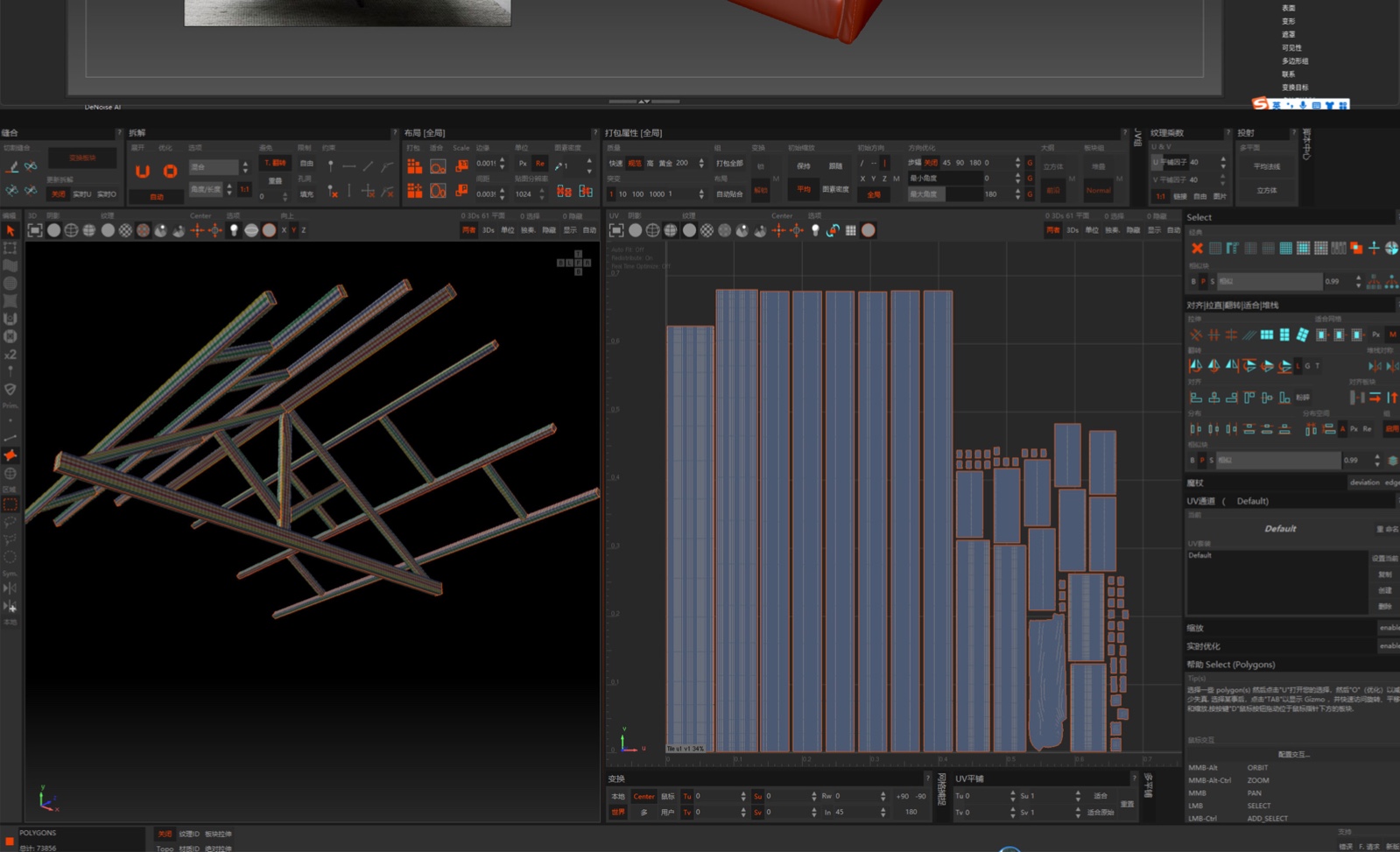Viewport: 1400px width, 852px height.
Task: Toggle the 1:1 button in texture multiplier panel
Action: coord(1160,196)
